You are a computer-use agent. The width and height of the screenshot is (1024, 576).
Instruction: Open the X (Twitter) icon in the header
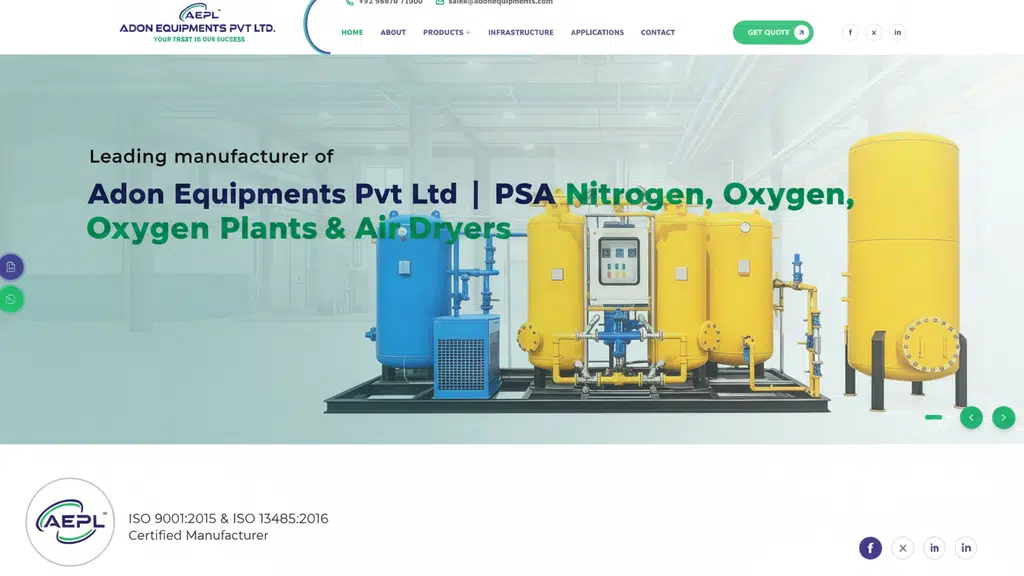[874, 33]
